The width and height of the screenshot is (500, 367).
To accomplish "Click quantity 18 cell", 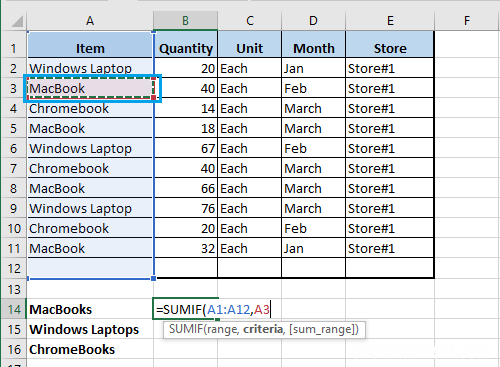I will [186, 128].
